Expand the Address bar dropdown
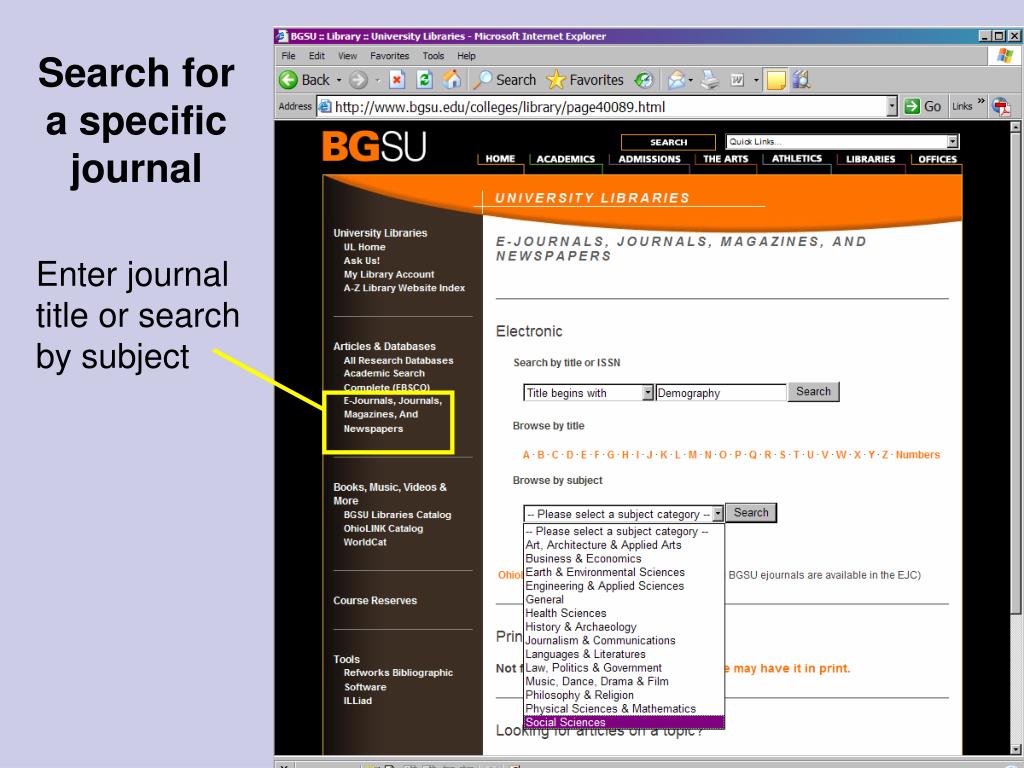Viewport: 1024px width, 768px height. click(892, 106)
